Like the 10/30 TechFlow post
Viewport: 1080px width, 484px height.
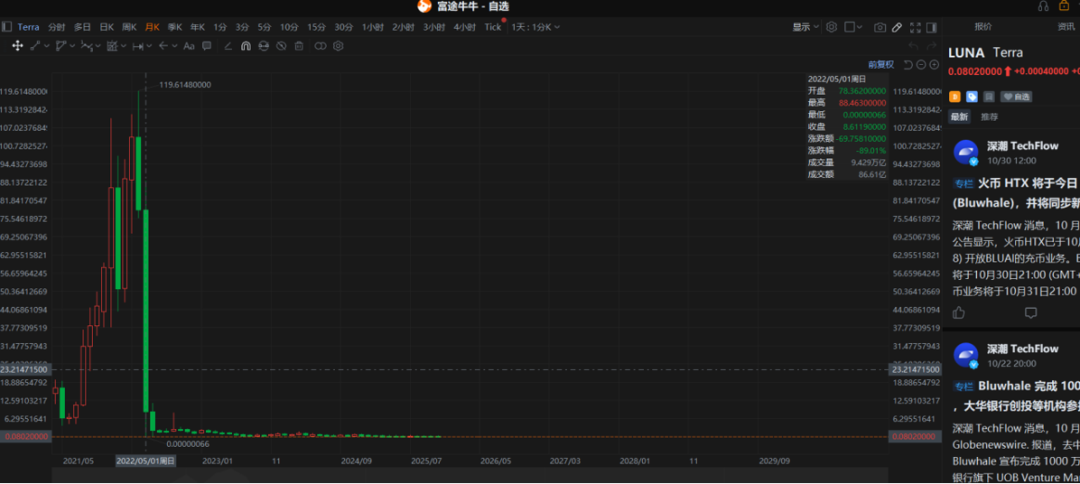click(959, 313)
